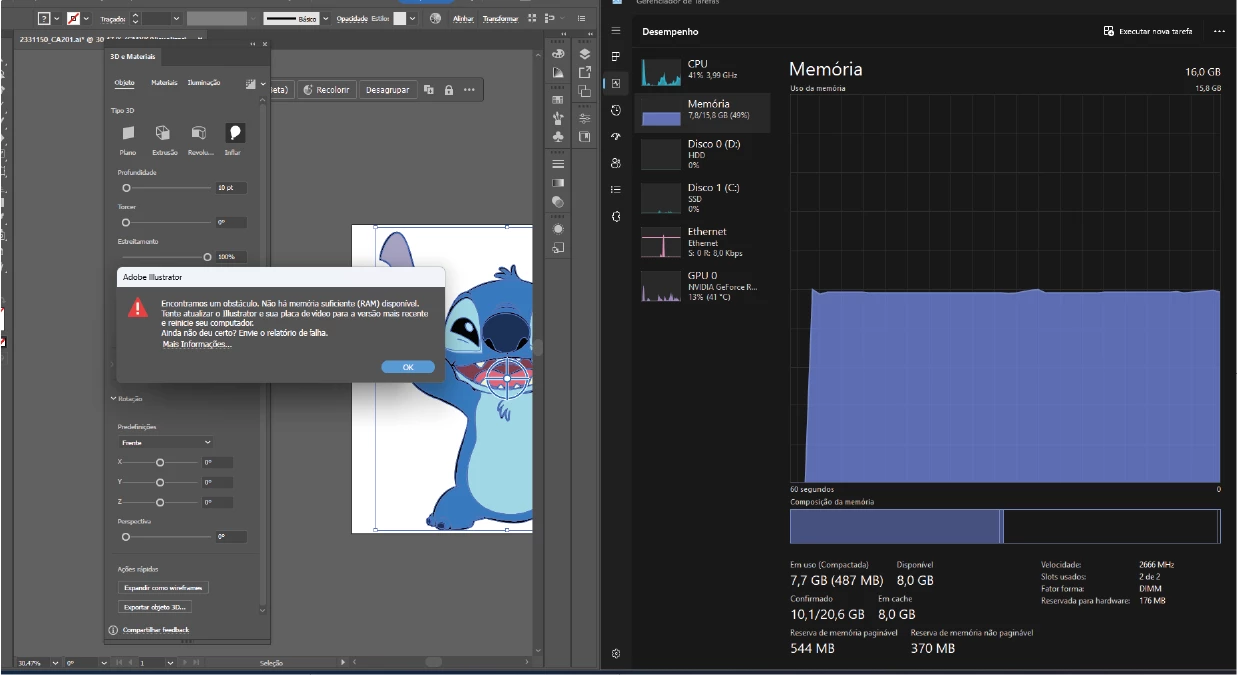The height and width of the screenshot is (675, 1237).
Task: Collapse the Rotação section
Action: coord(113,398)
